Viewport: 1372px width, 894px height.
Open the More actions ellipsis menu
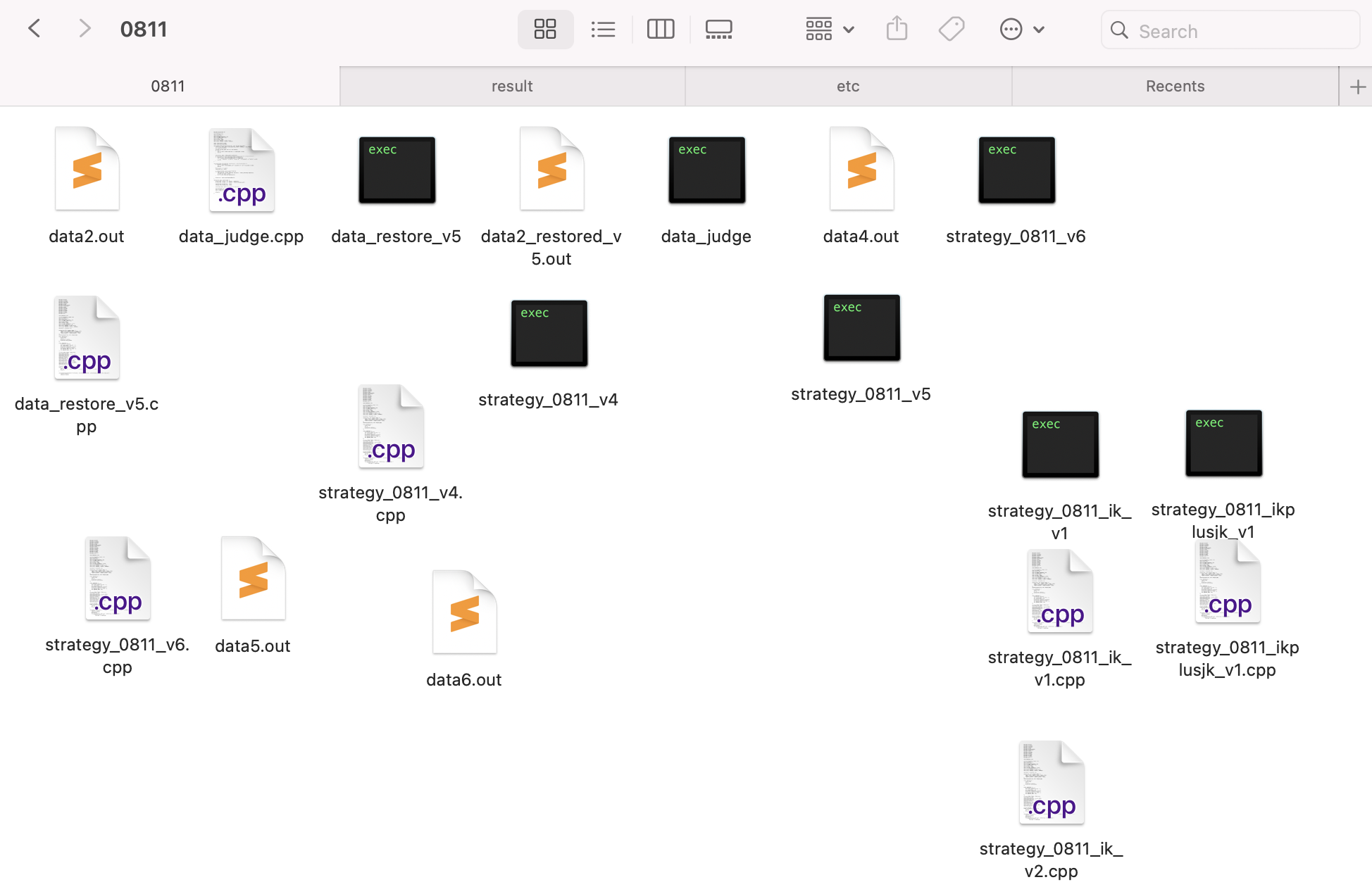(1021, 30)
